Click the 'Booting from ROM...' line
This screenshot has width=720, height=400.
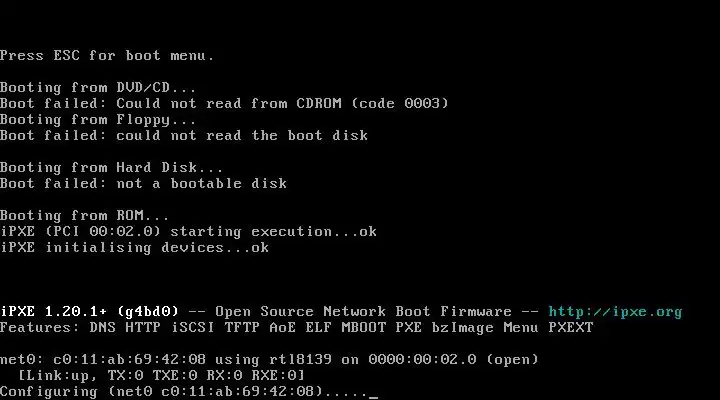[85, 215]
